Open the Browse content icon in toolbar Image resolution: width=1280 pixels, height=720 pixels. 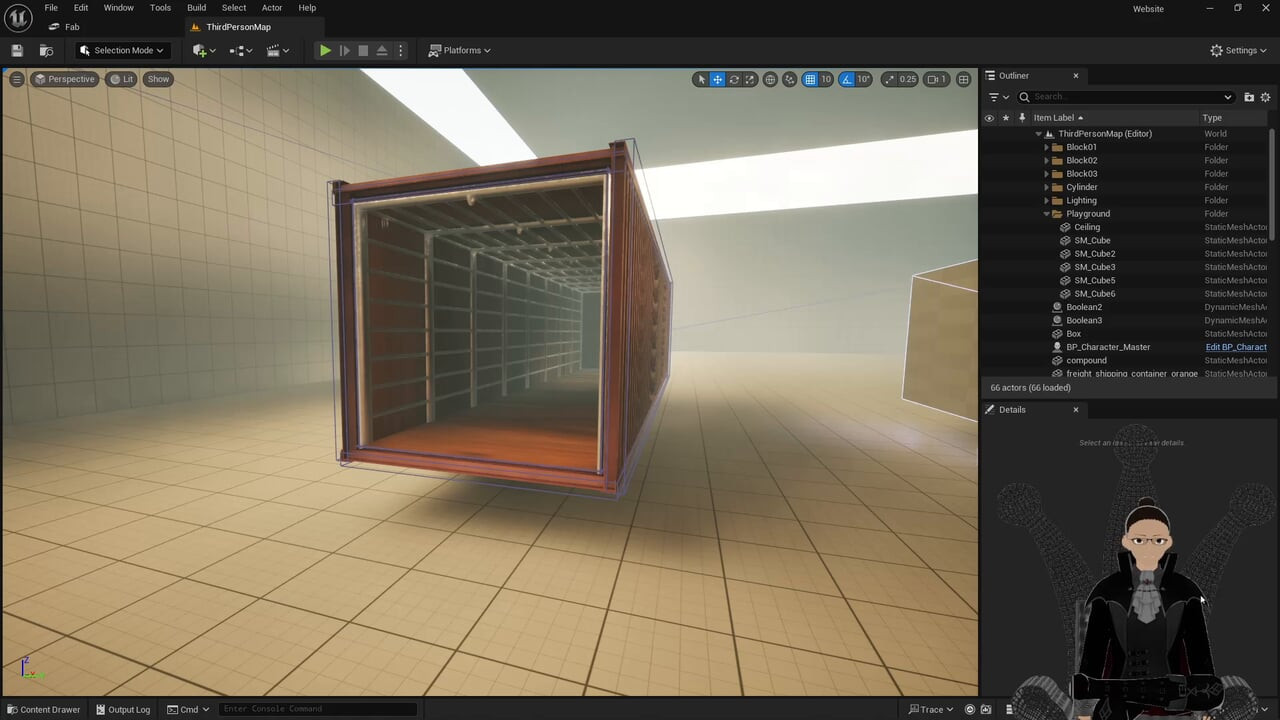(x=46, y=50)
